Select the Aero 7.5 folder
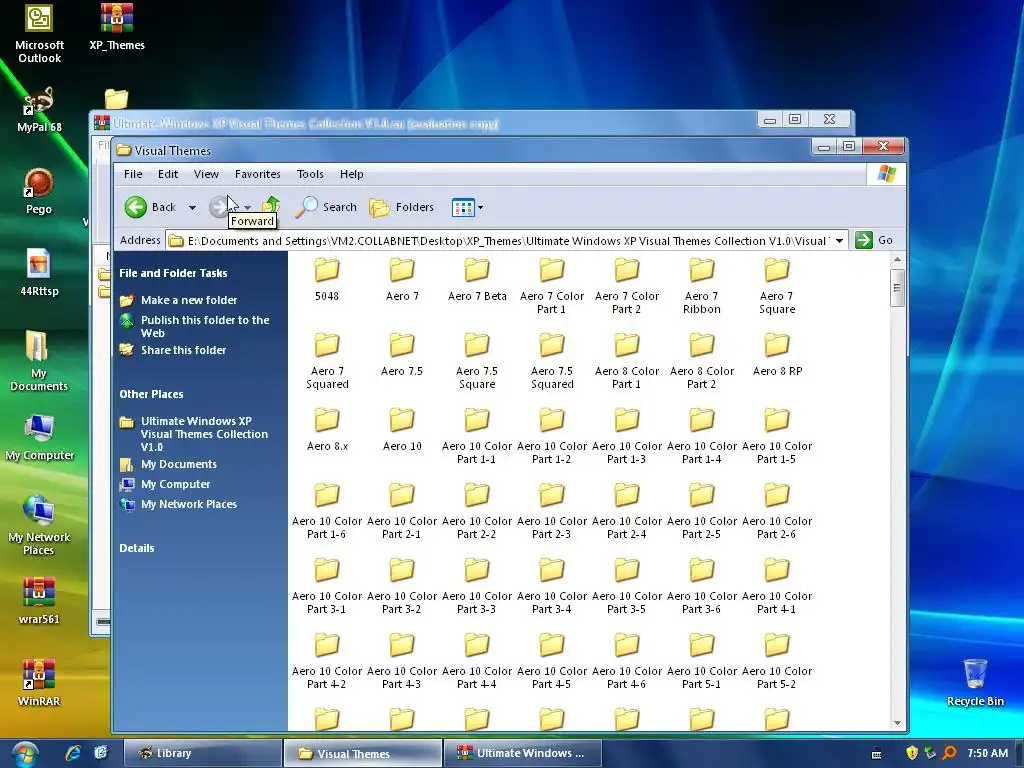The width and height of the screenshot is (1024, 768). 402,355
